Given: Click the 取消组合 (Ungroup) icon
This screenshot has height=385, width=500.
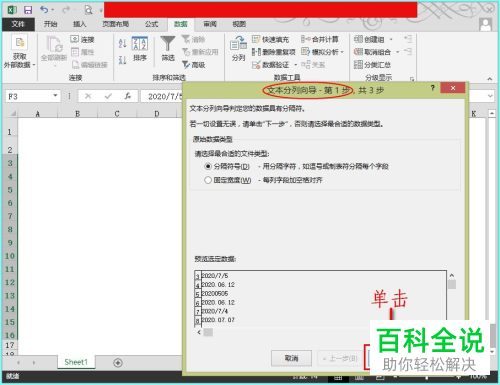Looking at the screenshot, I should pyautogui.click(x=358, y=52).
